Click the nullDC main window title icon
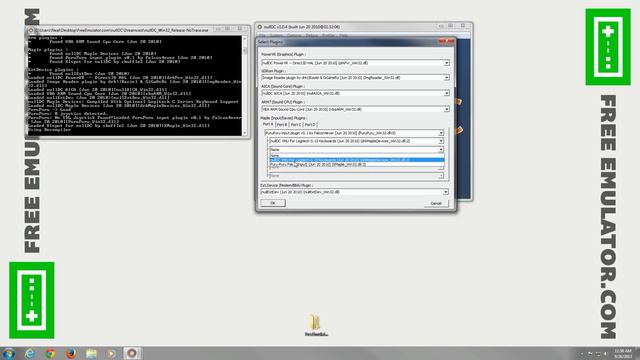The width and height of the screenshot is (640, 360). tap(260, 27)
